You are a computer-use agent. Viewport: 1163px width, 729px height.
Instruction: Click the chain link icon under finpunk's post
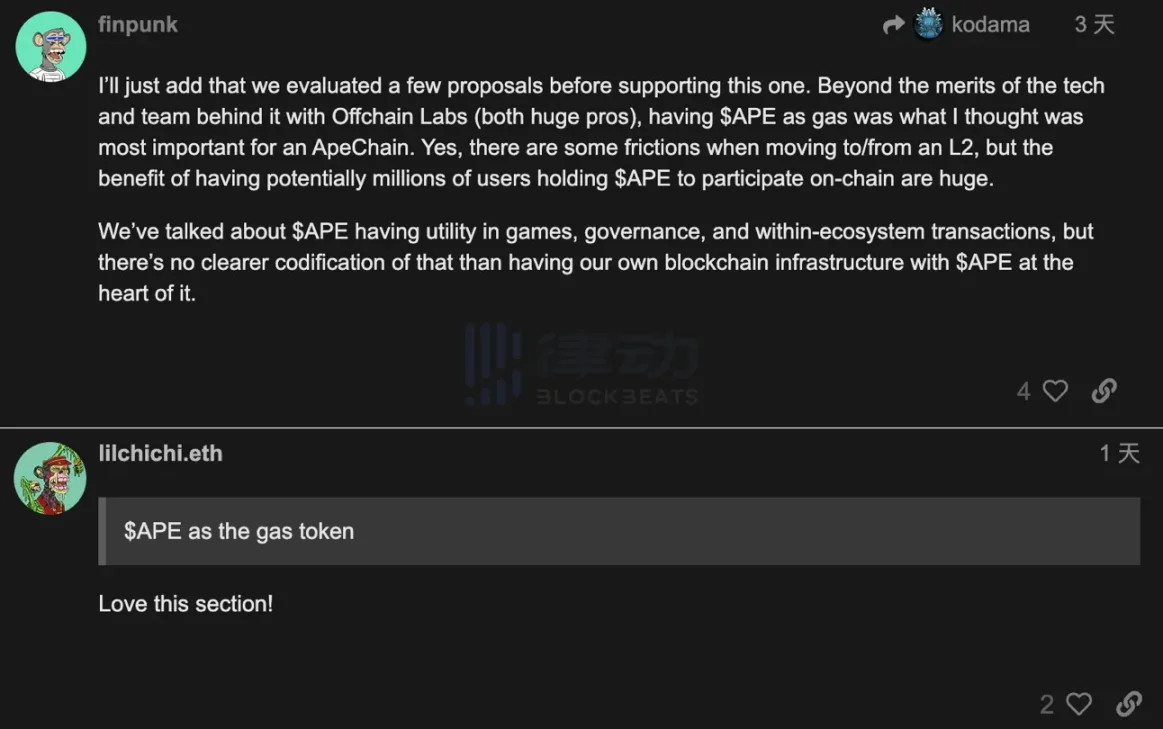[1104, 391]
